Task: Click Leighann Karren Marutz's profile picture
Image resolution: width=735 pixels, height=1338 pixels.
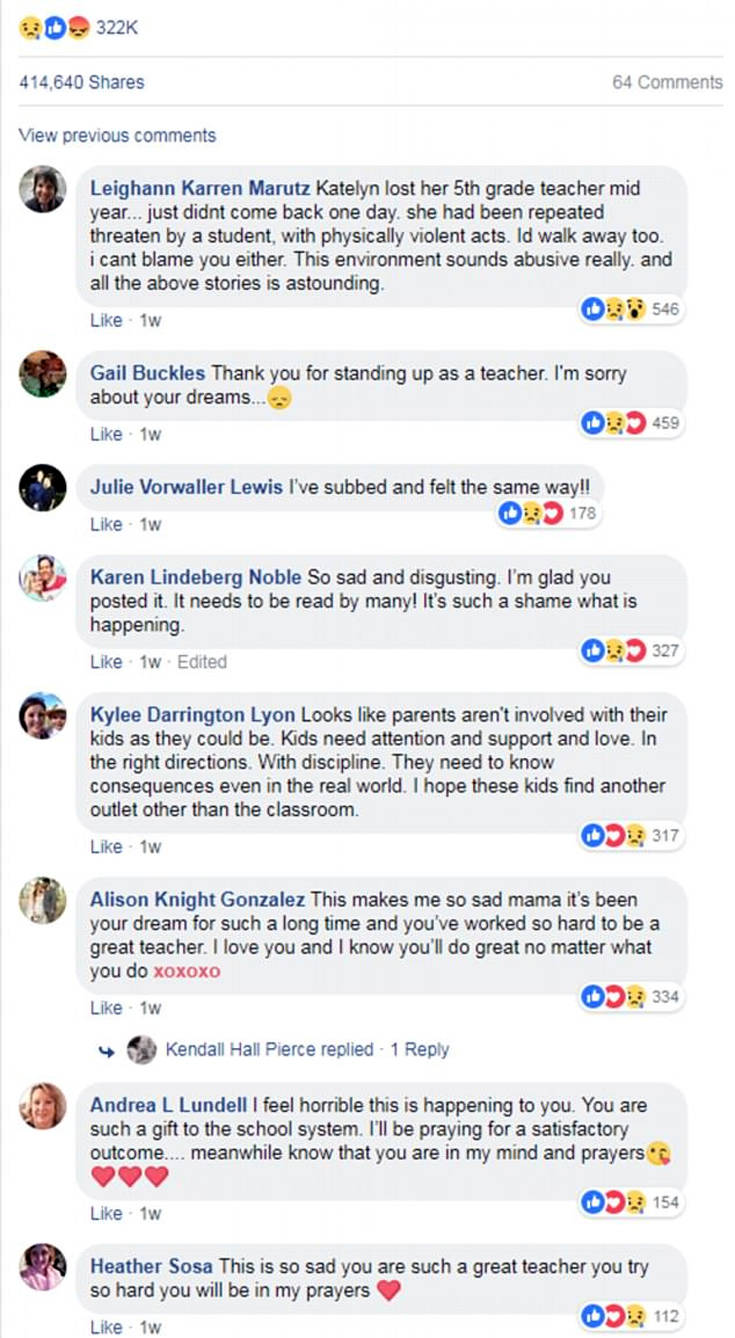Action: 43,189
